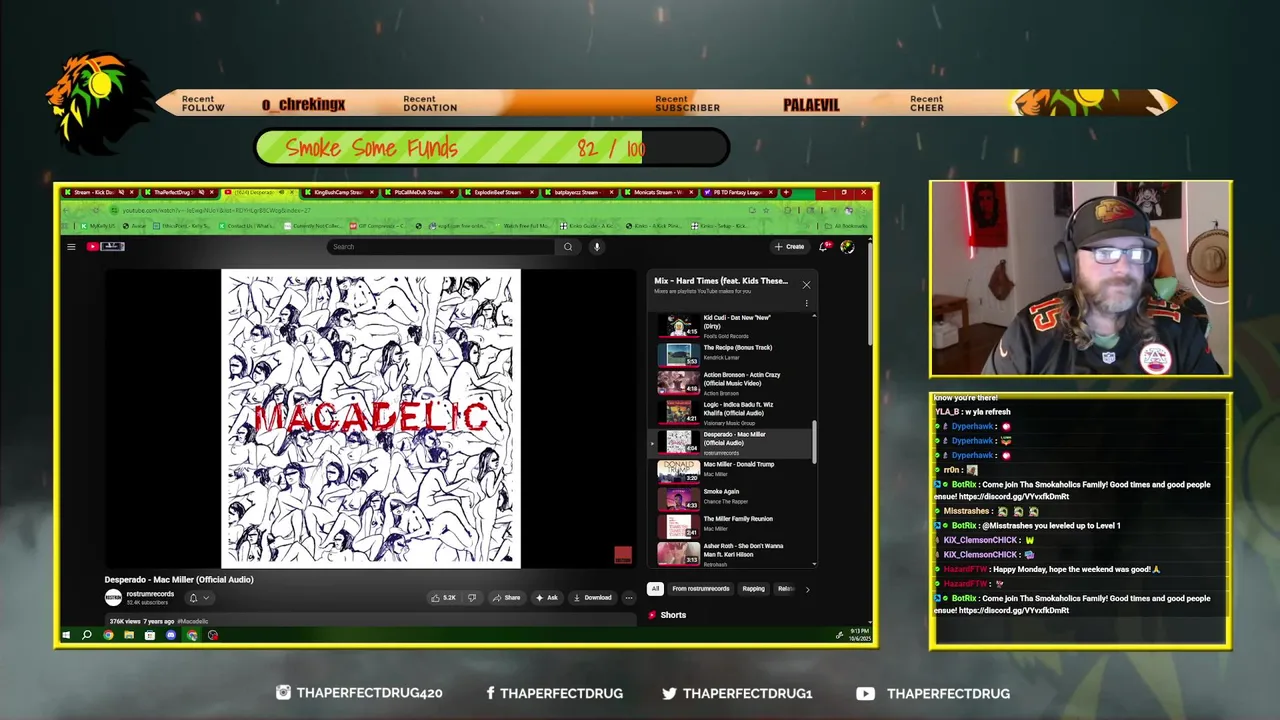Play Kid Cudi - Dat New New
The width and height of the screenshot is (1280, 720).
735,327
